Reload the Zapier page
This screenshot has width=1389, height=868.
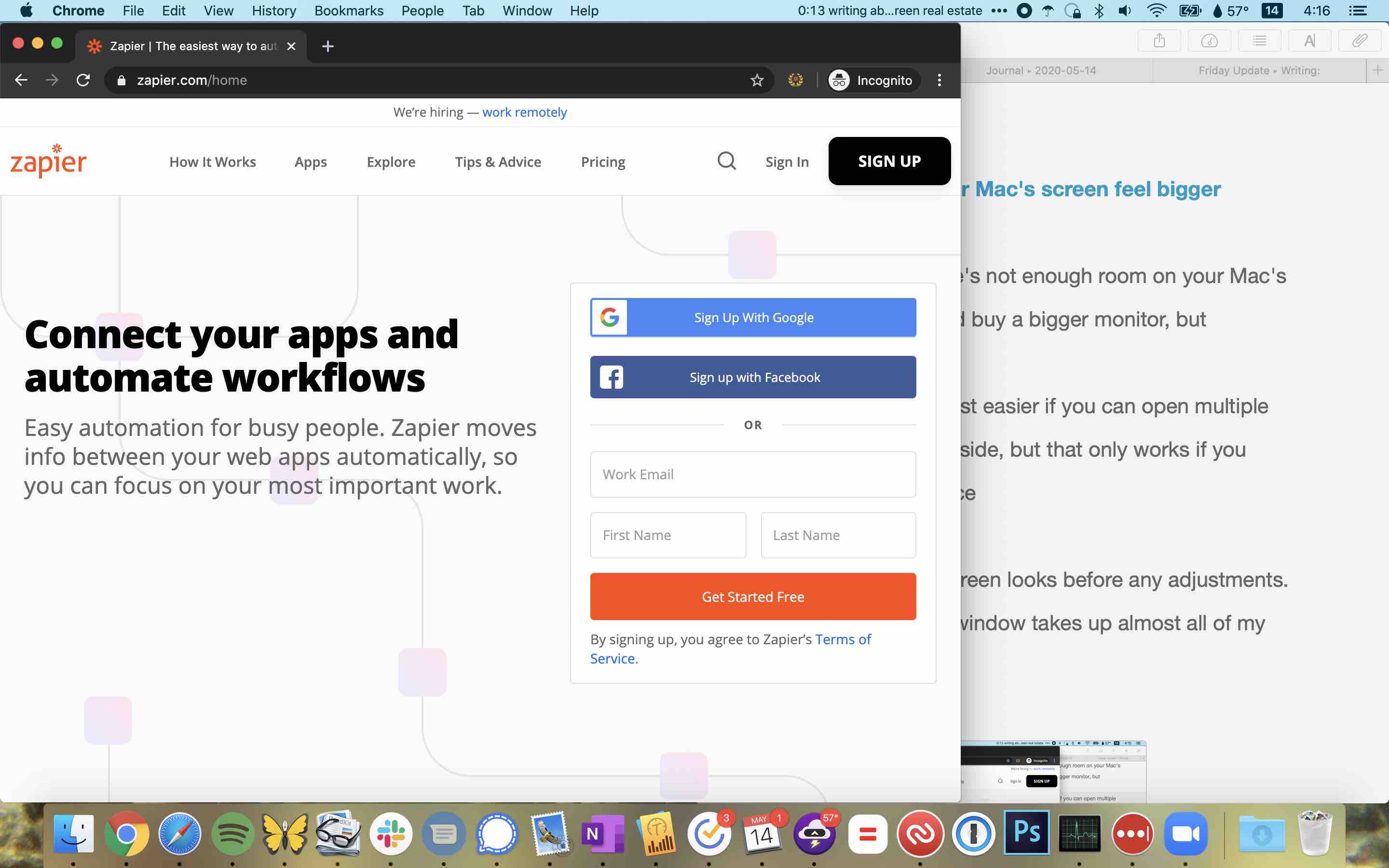click(x=83, y=80)
